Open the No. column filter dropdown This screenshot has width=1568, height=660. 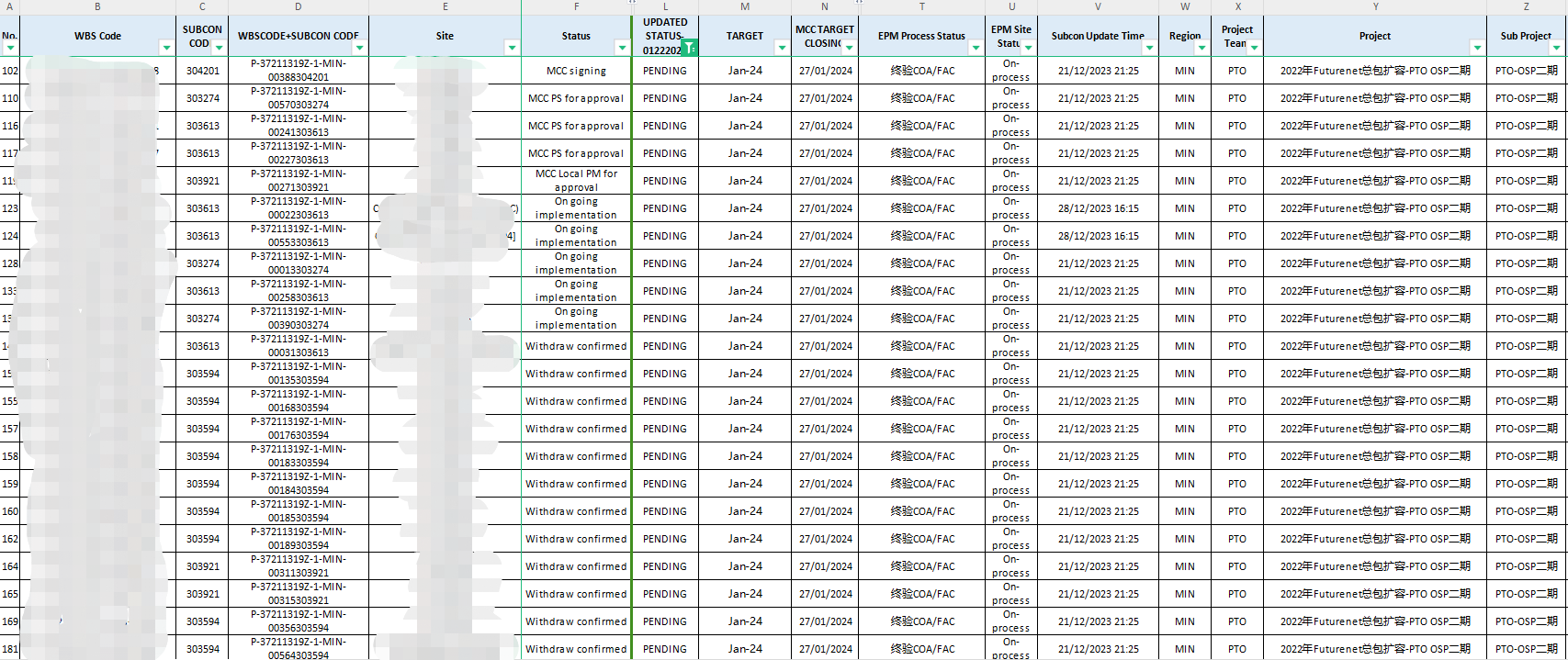tap(11, 48)
